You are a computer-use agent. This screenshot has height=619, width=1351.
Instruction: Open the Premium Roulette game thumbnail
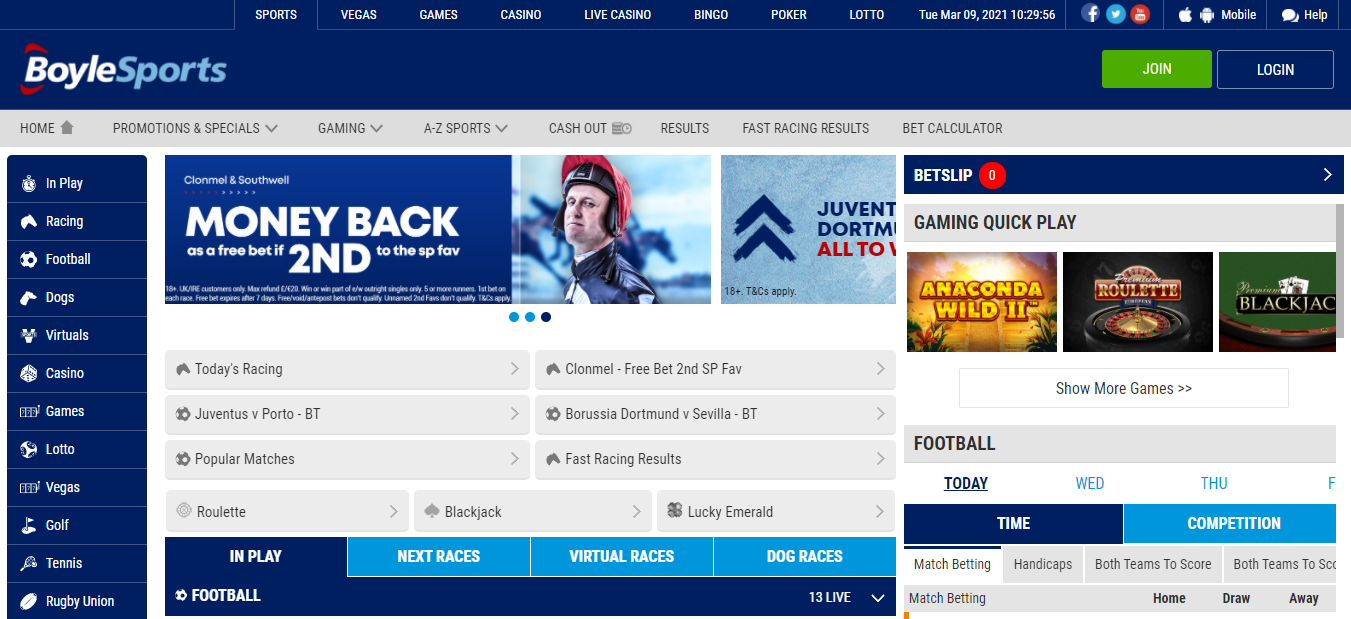[1138, 302]
